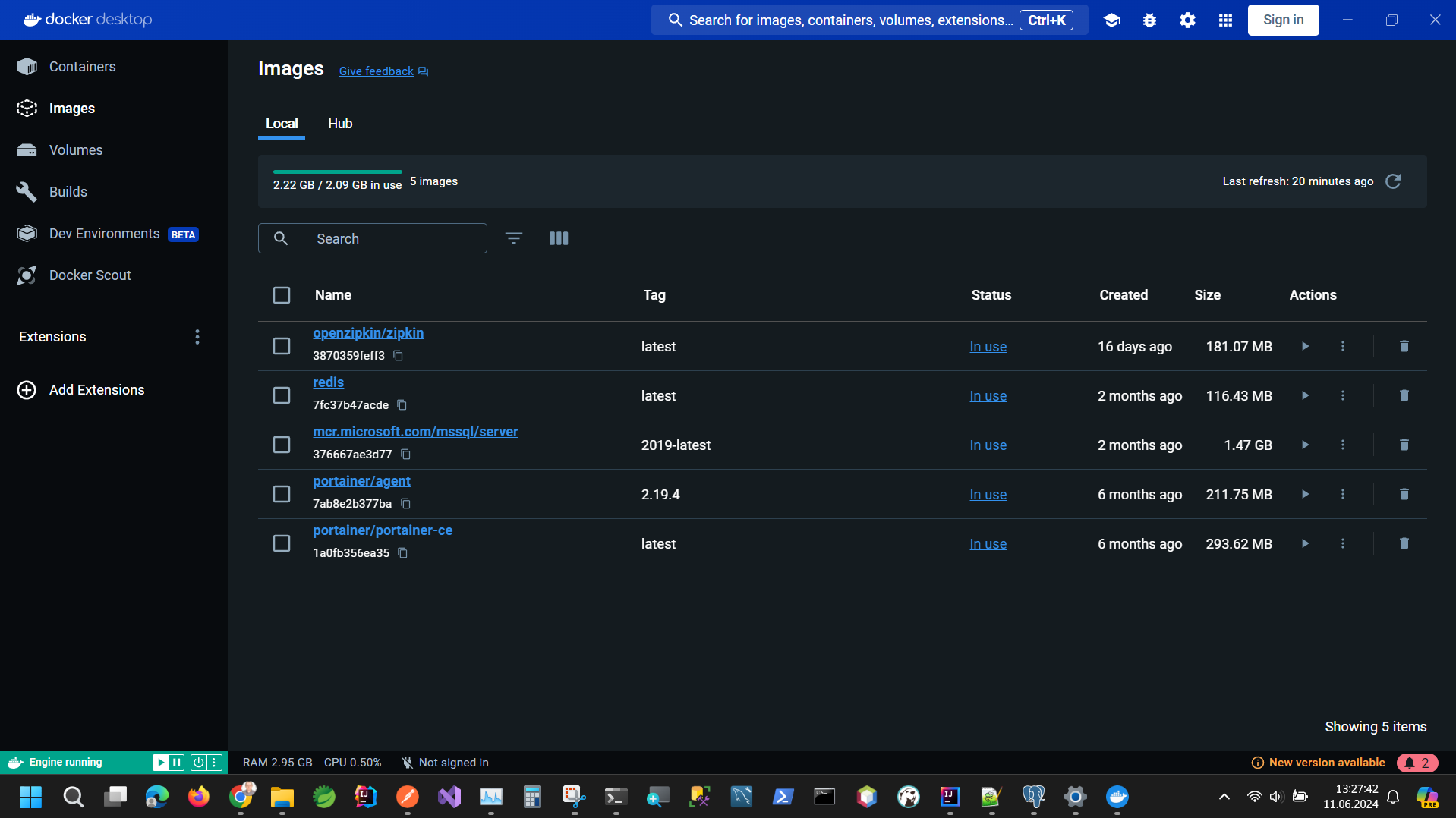Check the openzipkin/zipkin row checkbox
The width and height of the screenshot is (1456, 818).
[282, 346]
